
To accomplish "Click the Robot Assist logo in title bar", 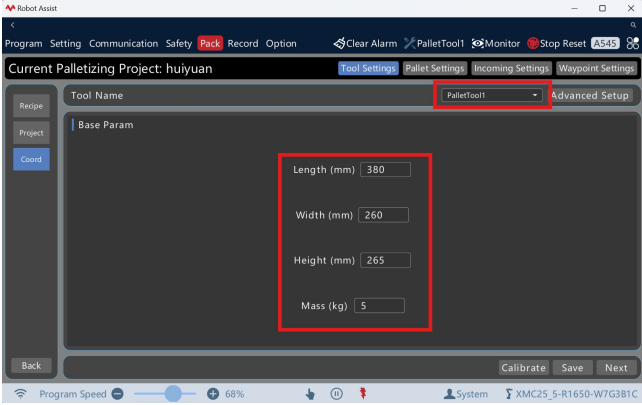I will pos(10,8).
